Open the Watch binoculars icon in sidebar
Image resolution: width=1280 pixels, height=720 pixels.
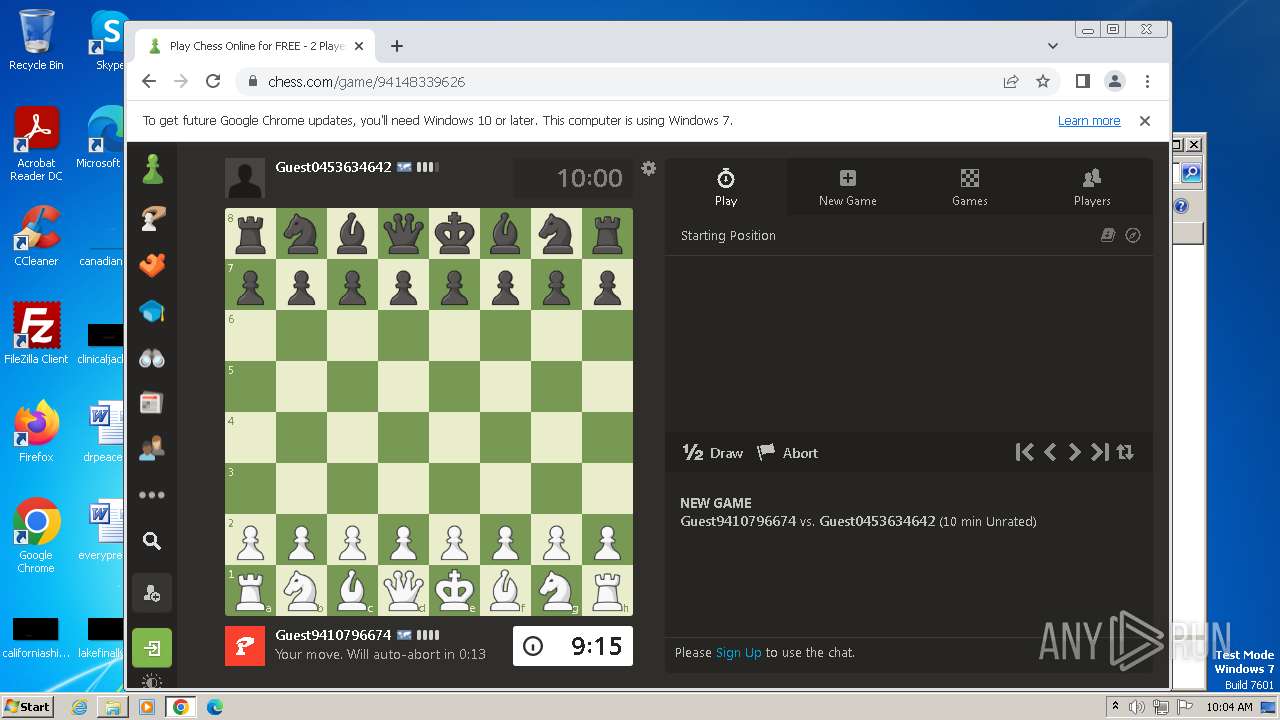152,358
